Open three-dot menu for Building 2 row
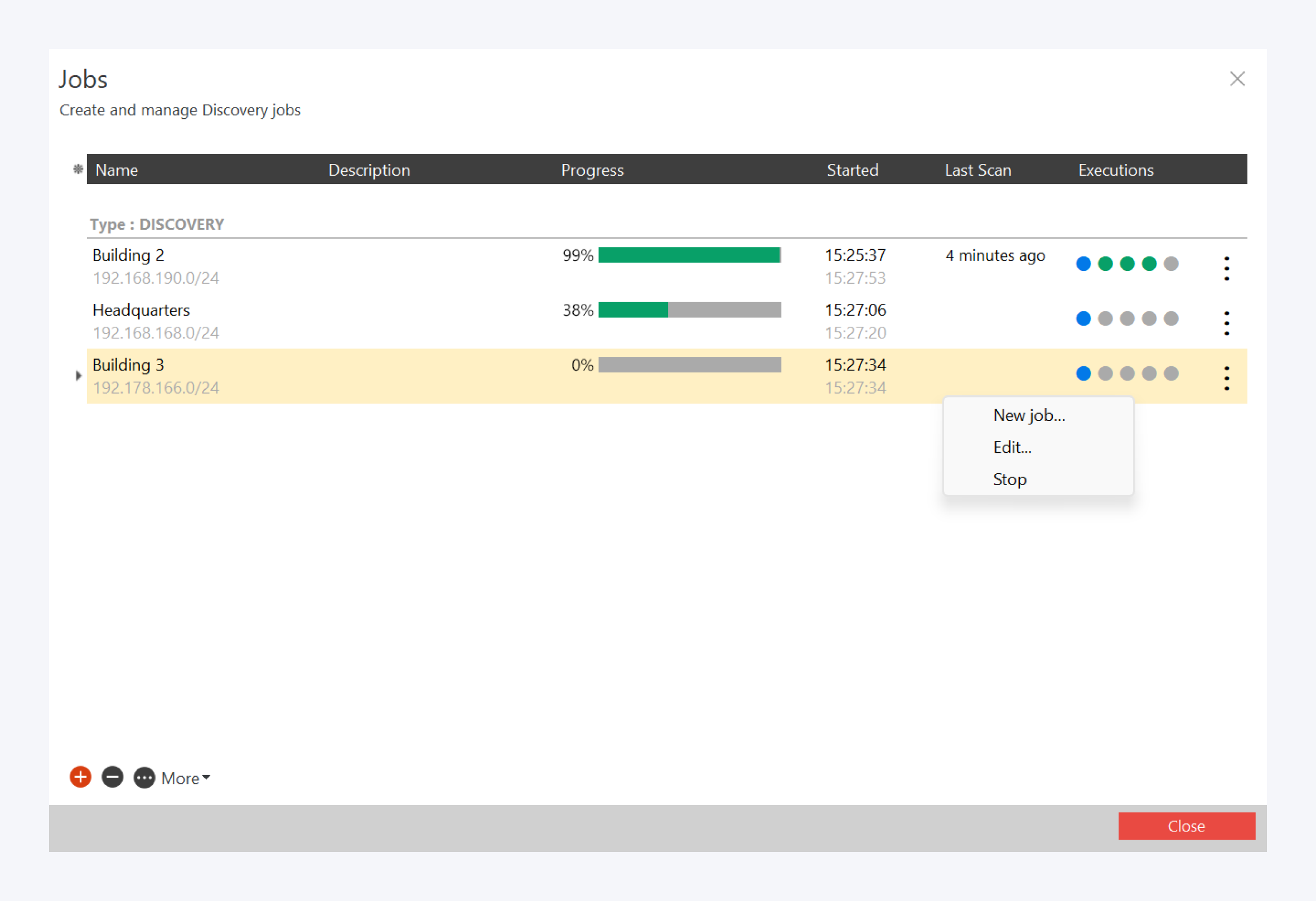Image resolution: width=1316 pixels, height=901 pixels. pyautogui.click(x=1227, y=268)
